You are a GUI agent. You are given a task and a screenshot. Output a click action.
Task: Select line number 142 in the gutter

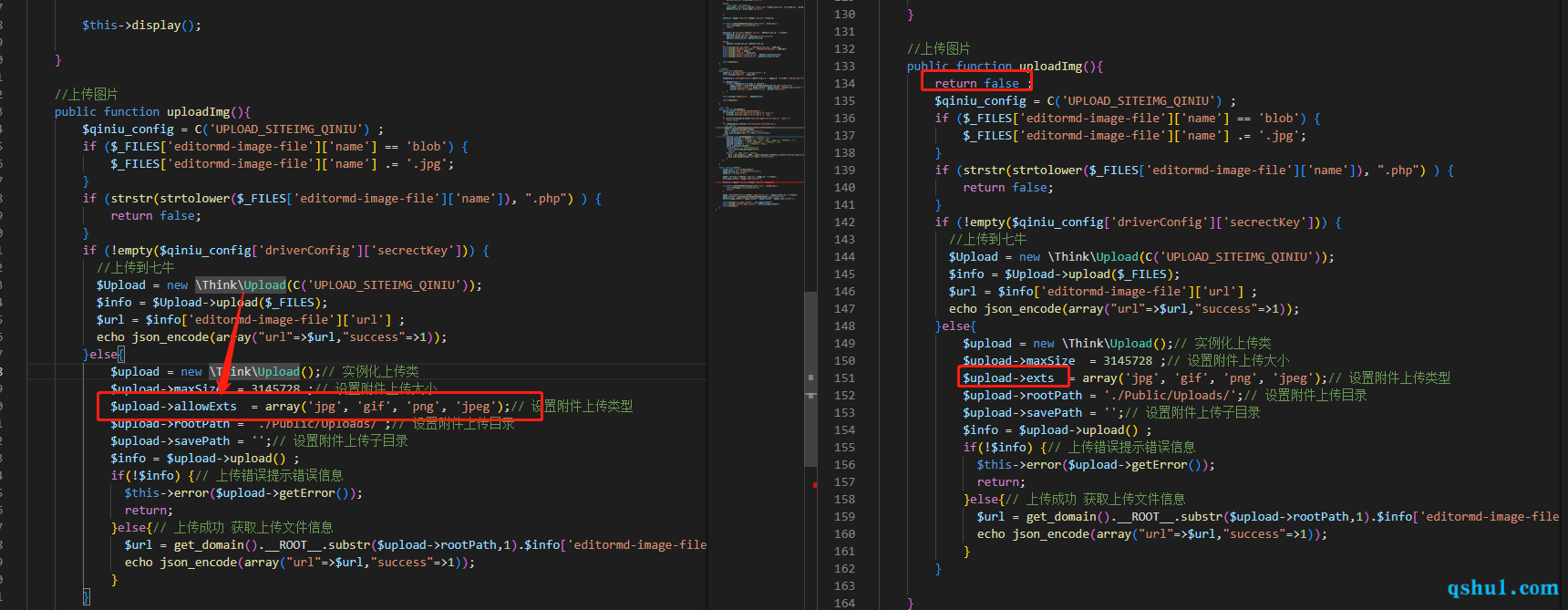[844, 222]
